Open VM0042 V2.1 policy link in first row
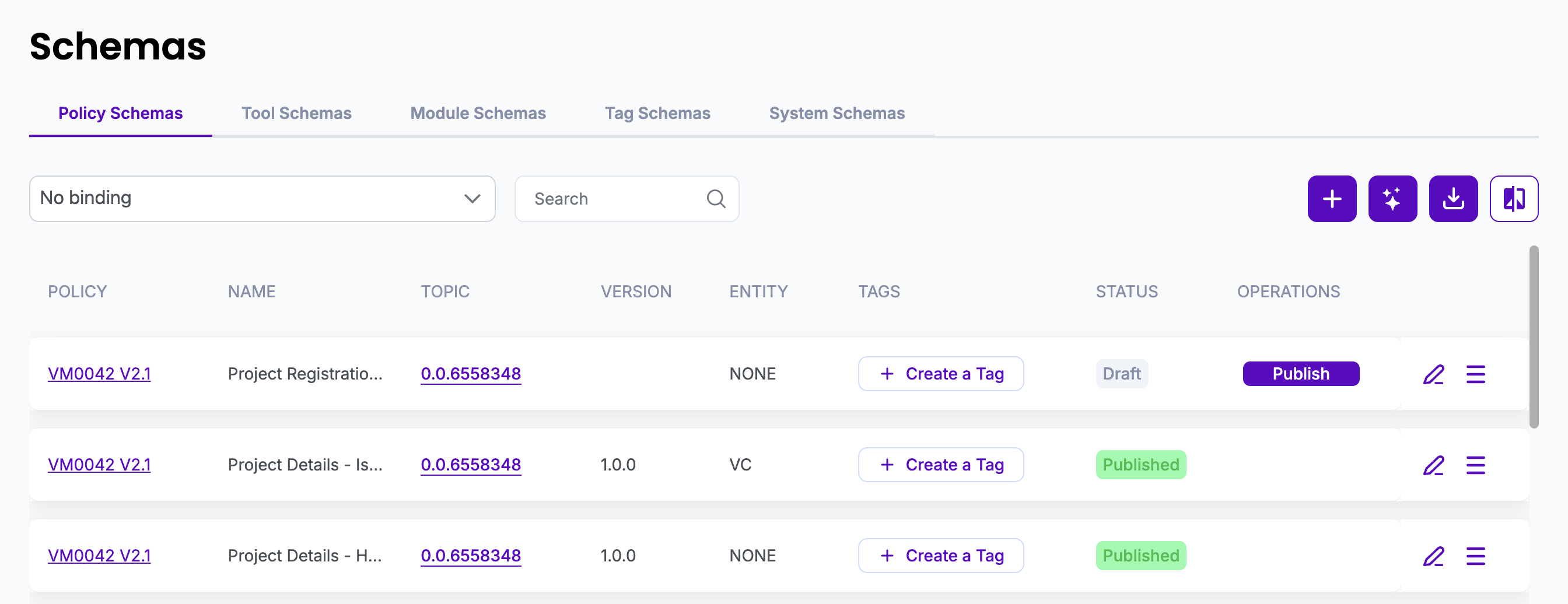Viewport: 1568px width, 604px height. coord(99,374)
